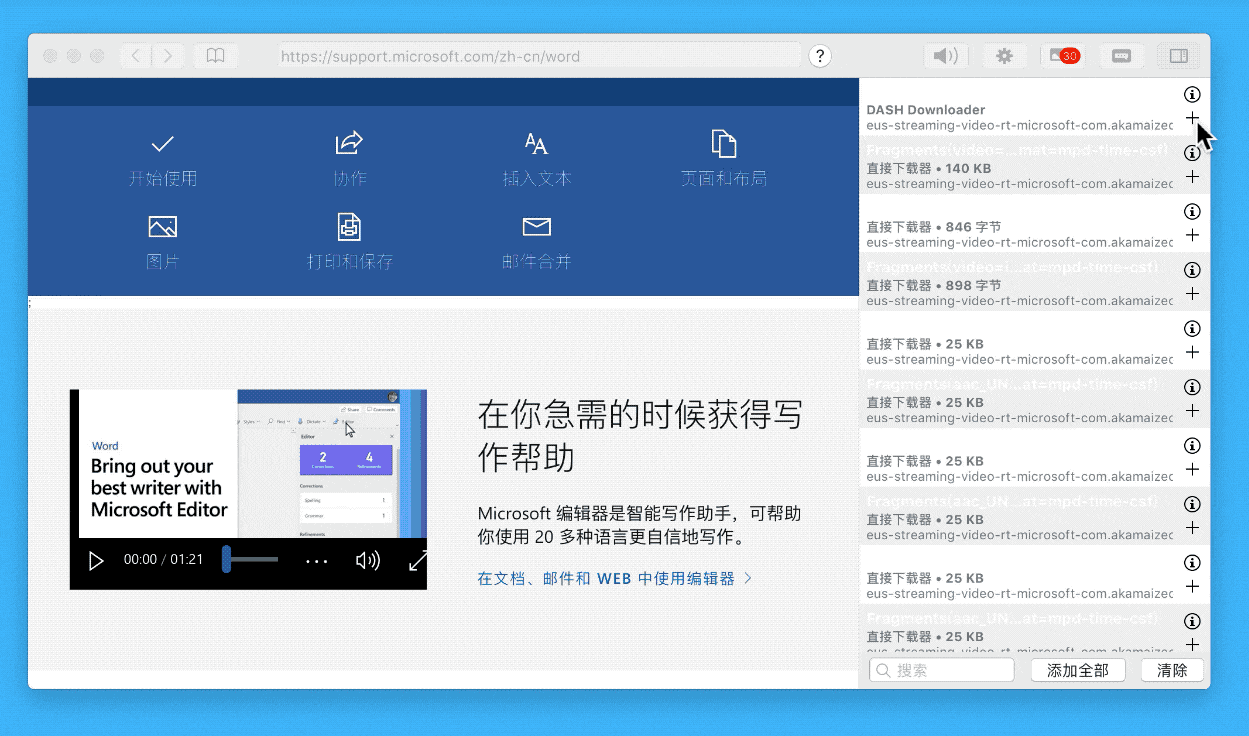Click the keyboard-like toolbar icon
Screen dimensions: 1249x736
coord(1121,56)
